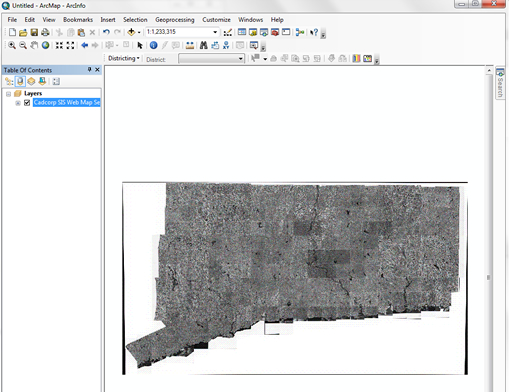Open the Find binoculars tool

pos(204,45)
